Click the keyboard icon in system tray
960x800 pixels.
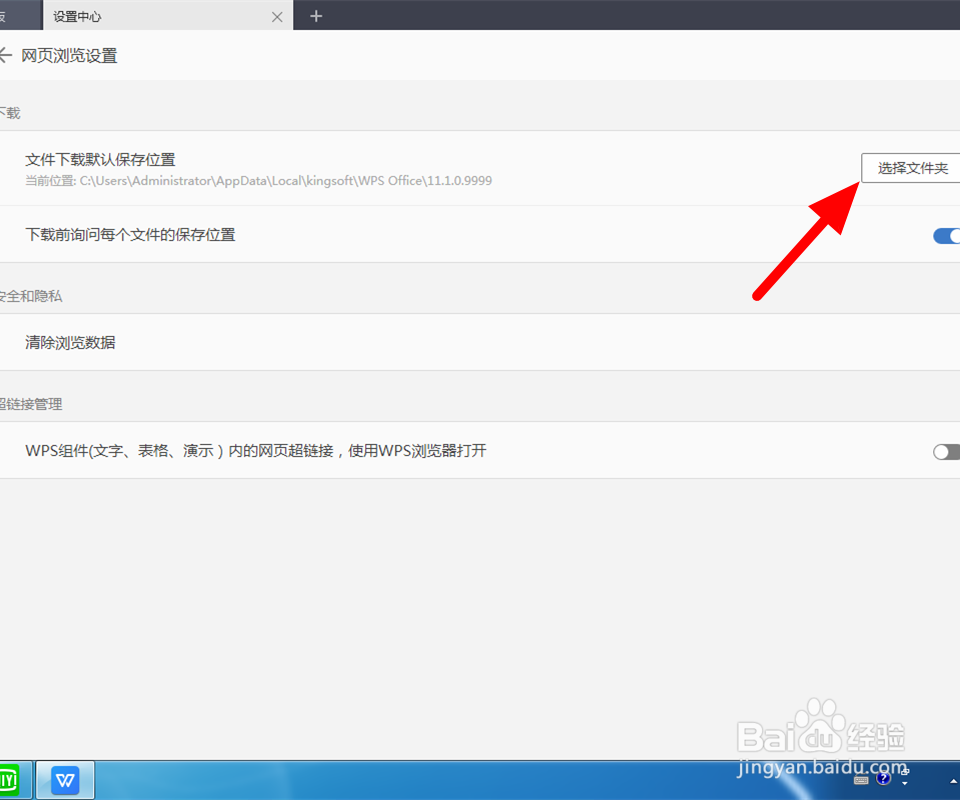click(x=861, y=779)
